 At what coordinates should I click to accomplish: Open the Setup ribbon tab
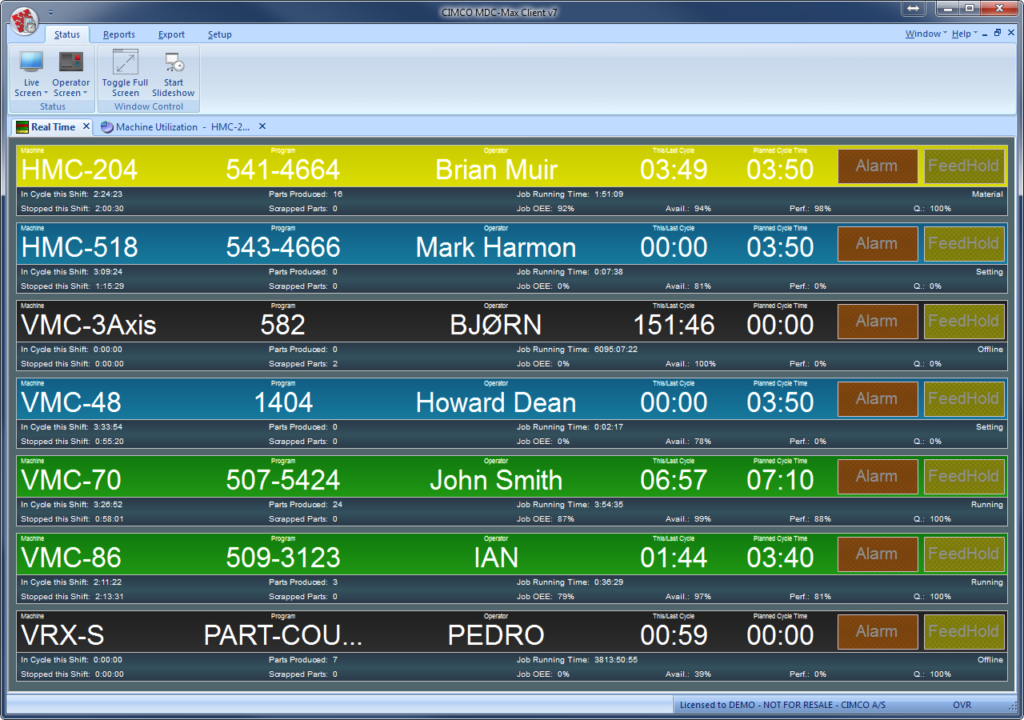(x=219, y=35)
